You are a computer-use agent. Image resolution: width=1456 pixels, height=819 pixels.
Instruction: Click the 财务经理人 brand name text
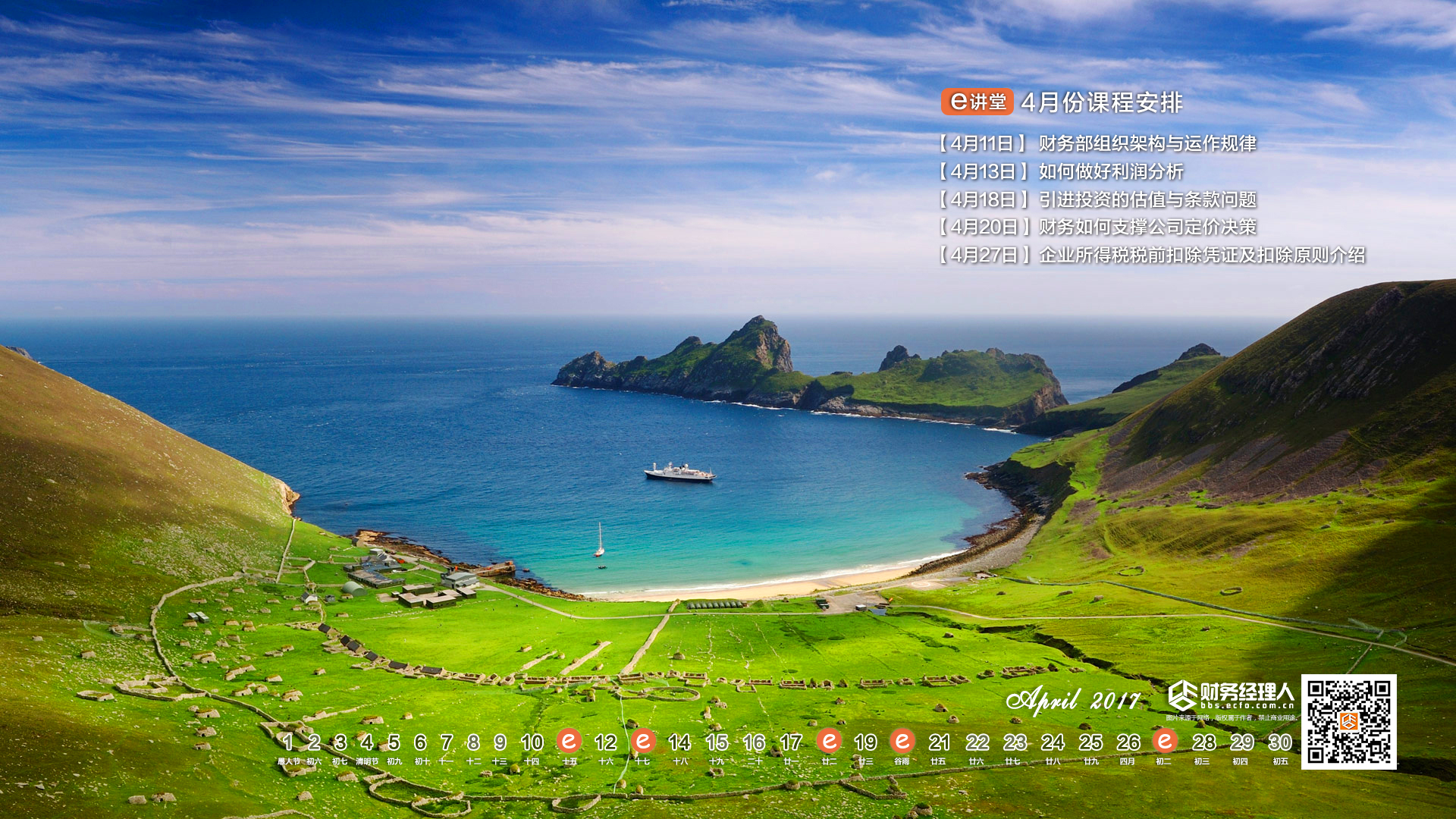(x=1247, y=691)
